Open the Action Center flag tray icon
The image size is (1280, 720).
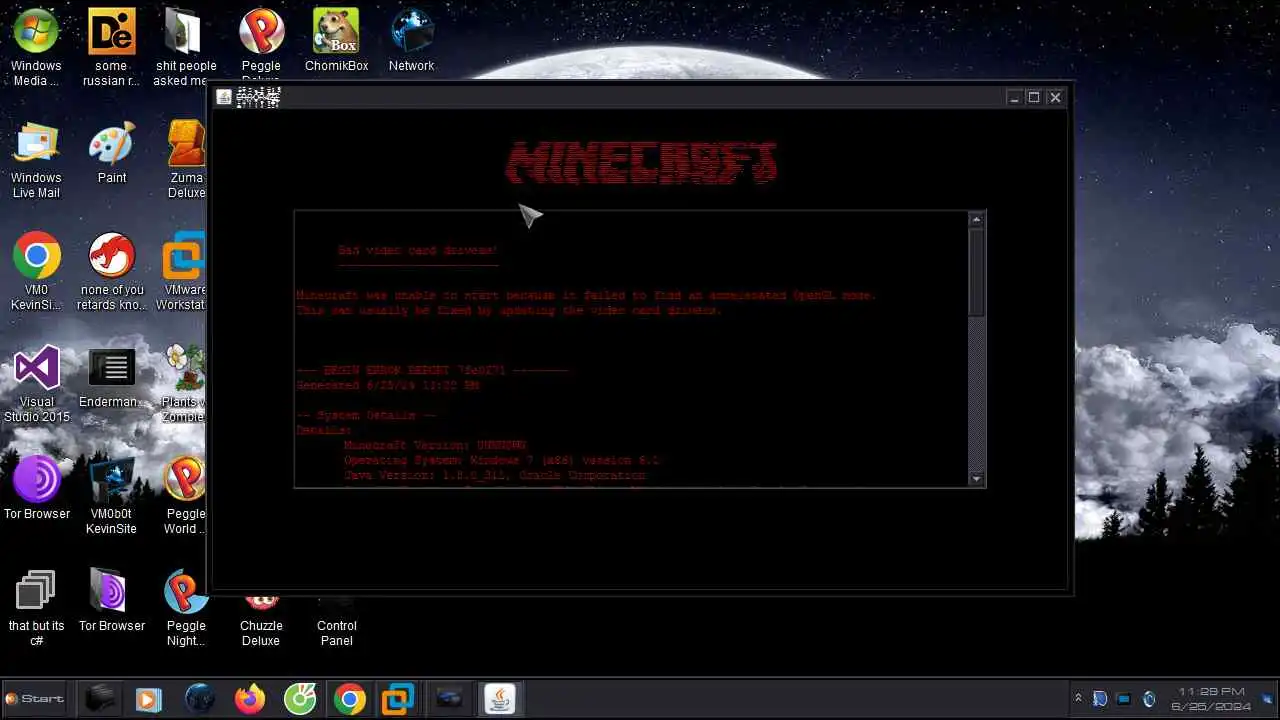[x=1100, y=699]
